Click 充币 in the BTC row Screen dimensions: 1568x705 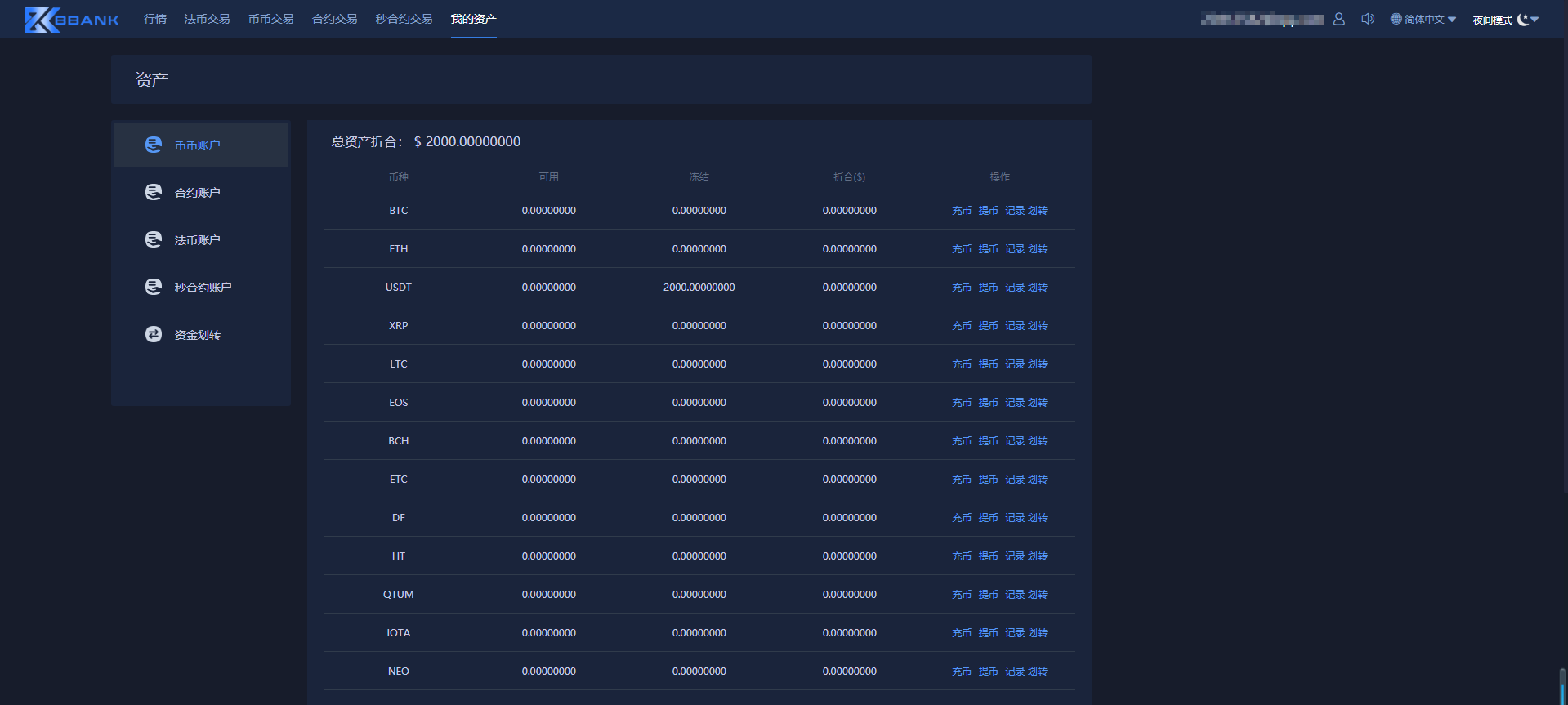tap(962, 211)
